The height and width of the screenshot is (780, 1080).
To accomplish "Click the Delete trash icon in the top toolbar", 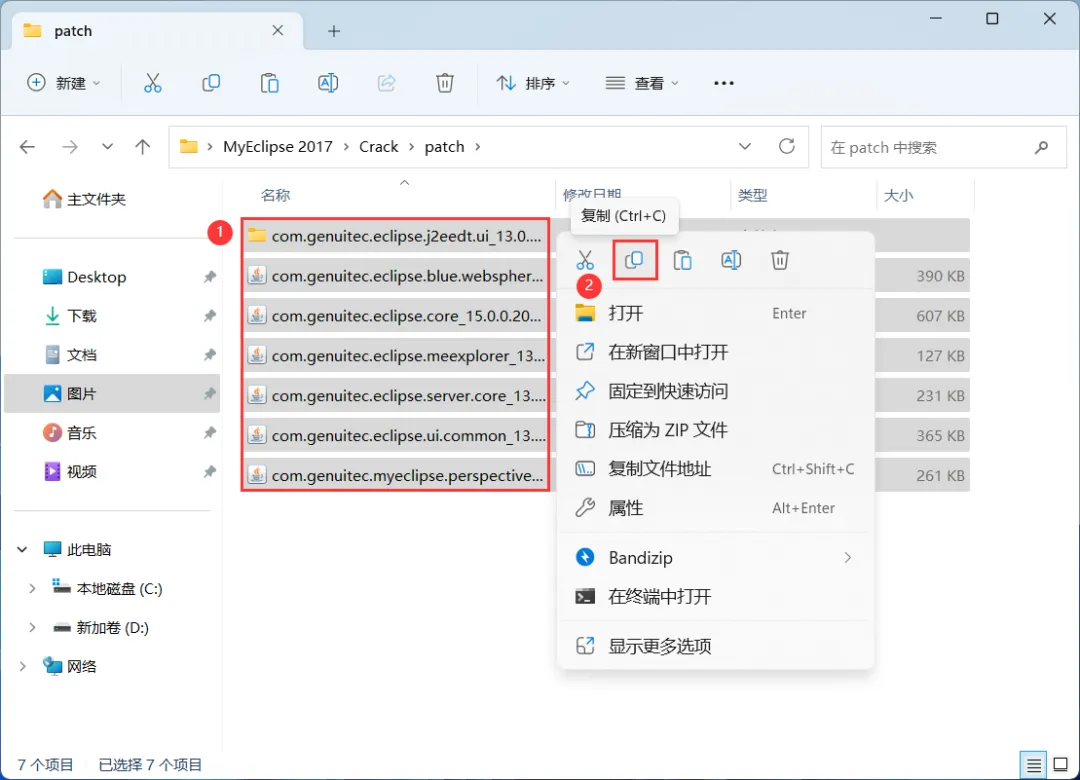I will [445, 83].
